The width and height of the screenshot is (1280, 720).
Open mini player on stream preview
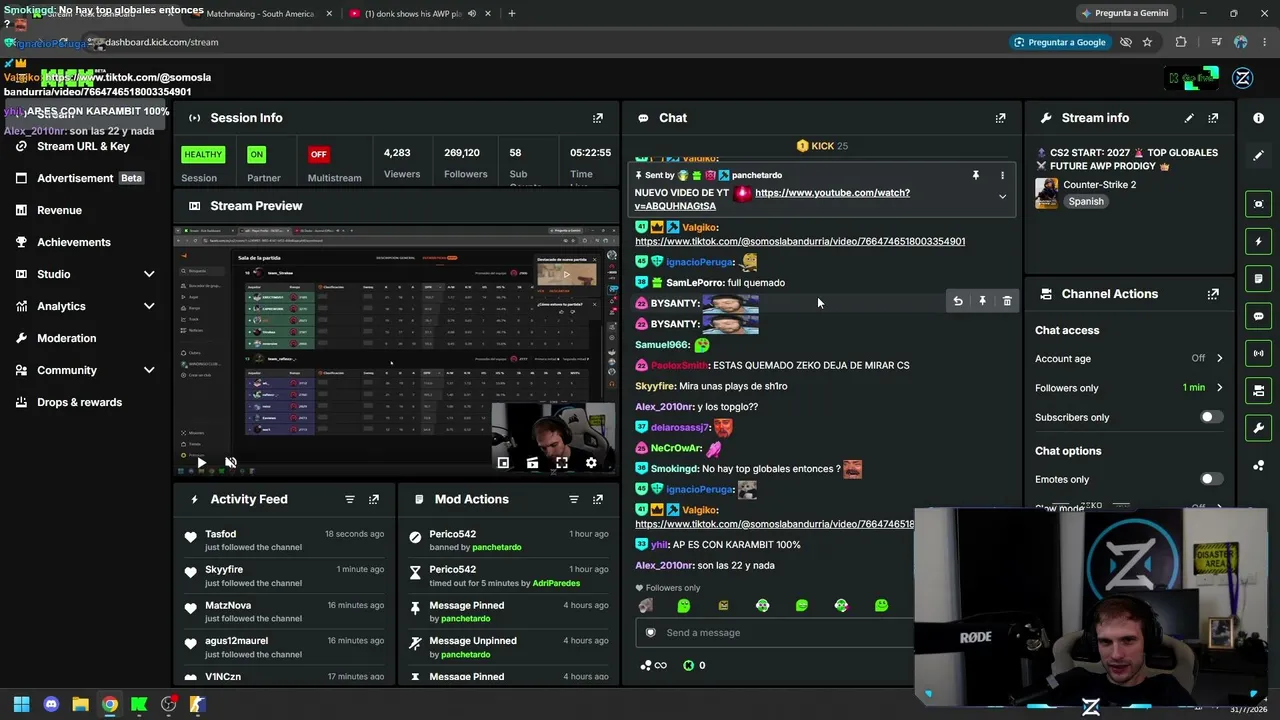503,463
